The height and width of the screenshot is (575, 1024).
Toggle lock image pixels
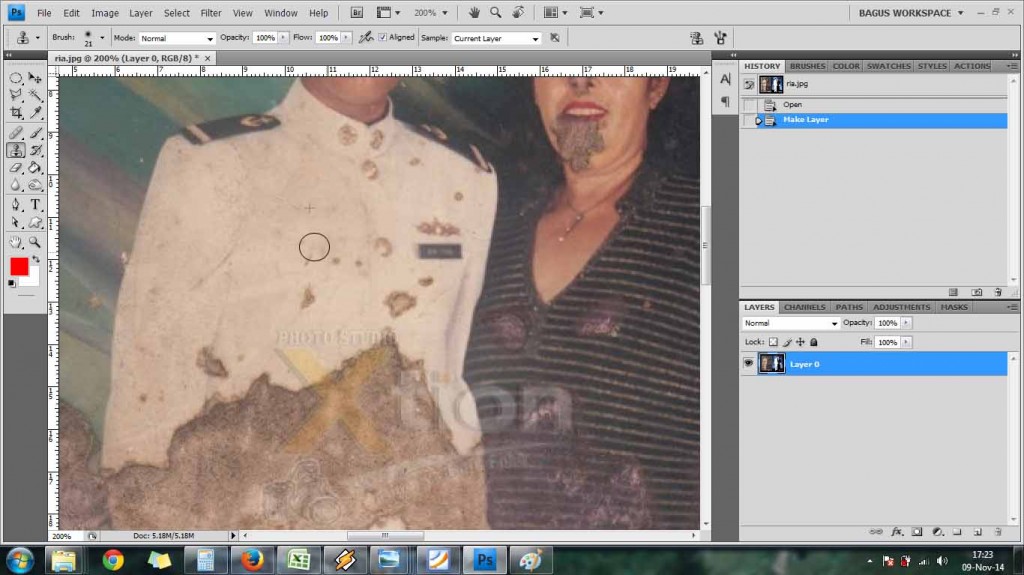[787, 342]
